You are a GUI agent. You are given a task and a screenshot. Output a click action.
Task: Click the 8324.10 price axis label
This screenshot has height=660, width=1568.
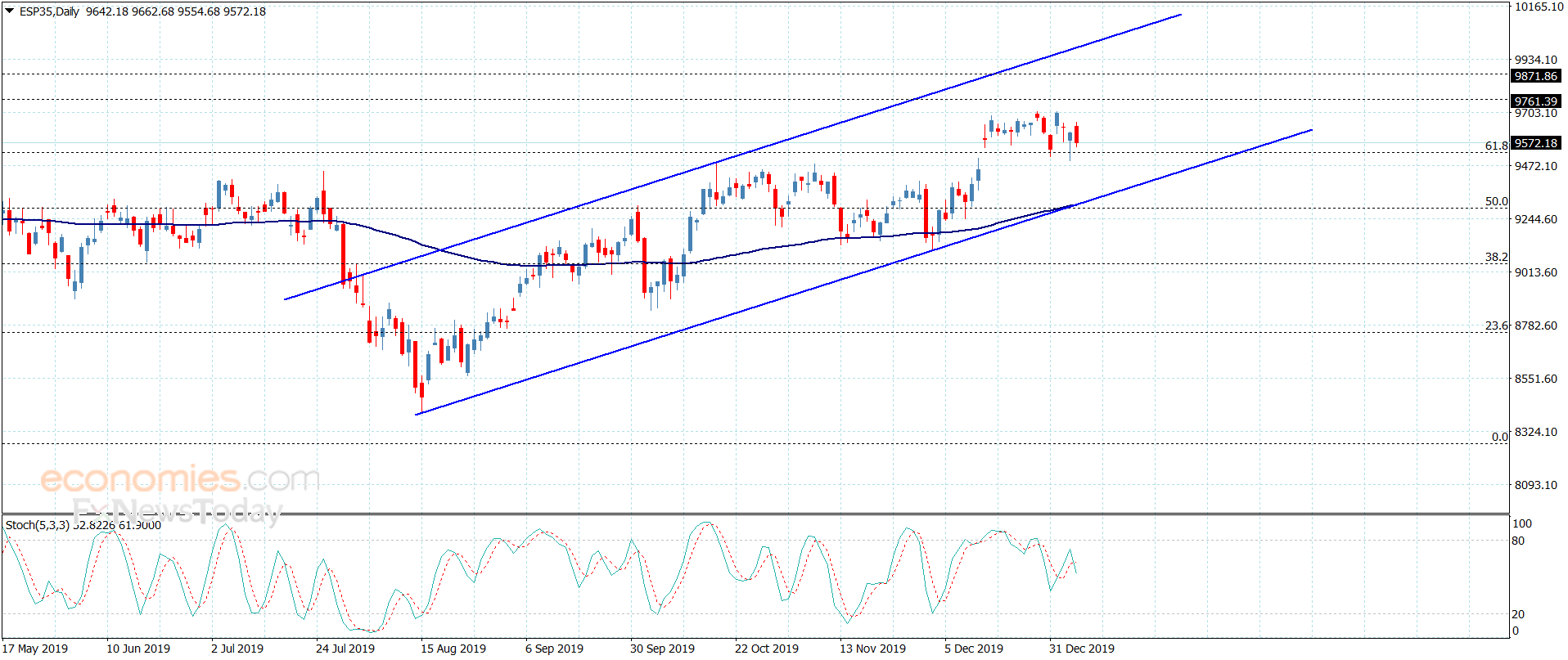click(1536, 432)
